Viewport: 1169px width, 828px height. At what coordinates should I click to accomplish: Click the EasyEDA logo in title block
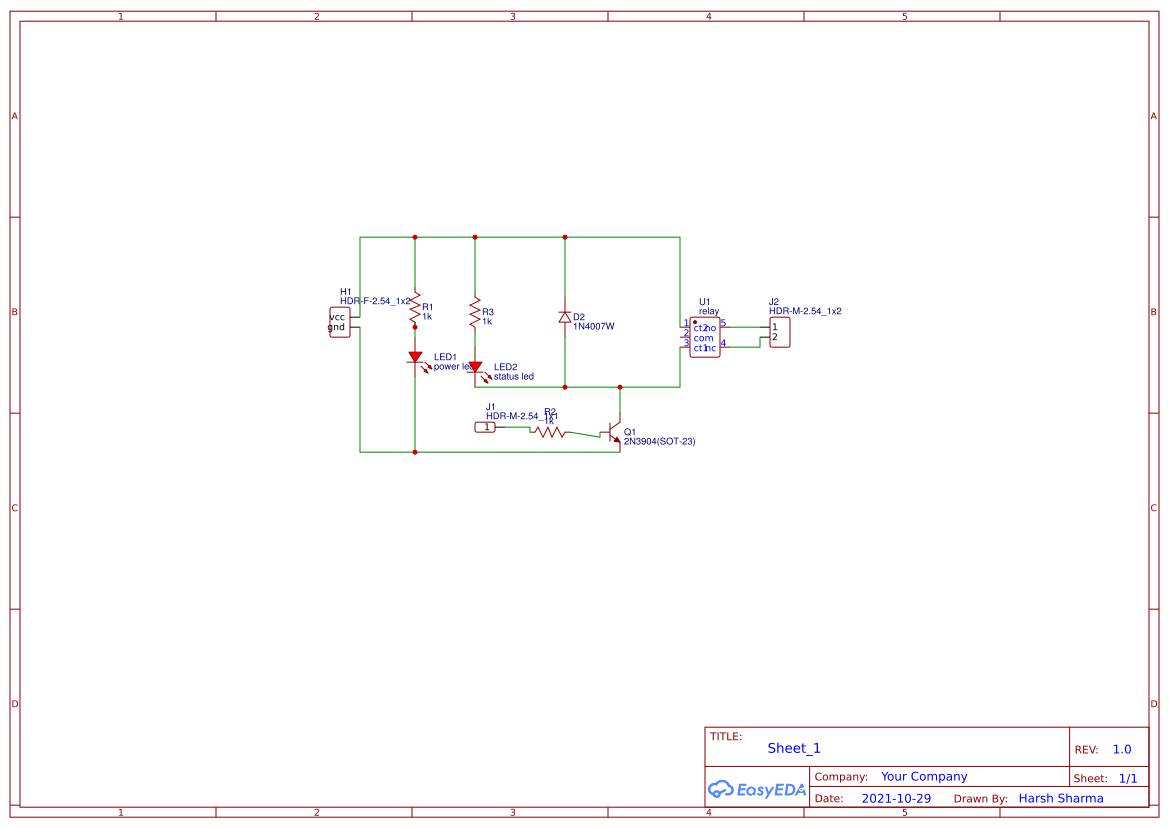[756, 789]
